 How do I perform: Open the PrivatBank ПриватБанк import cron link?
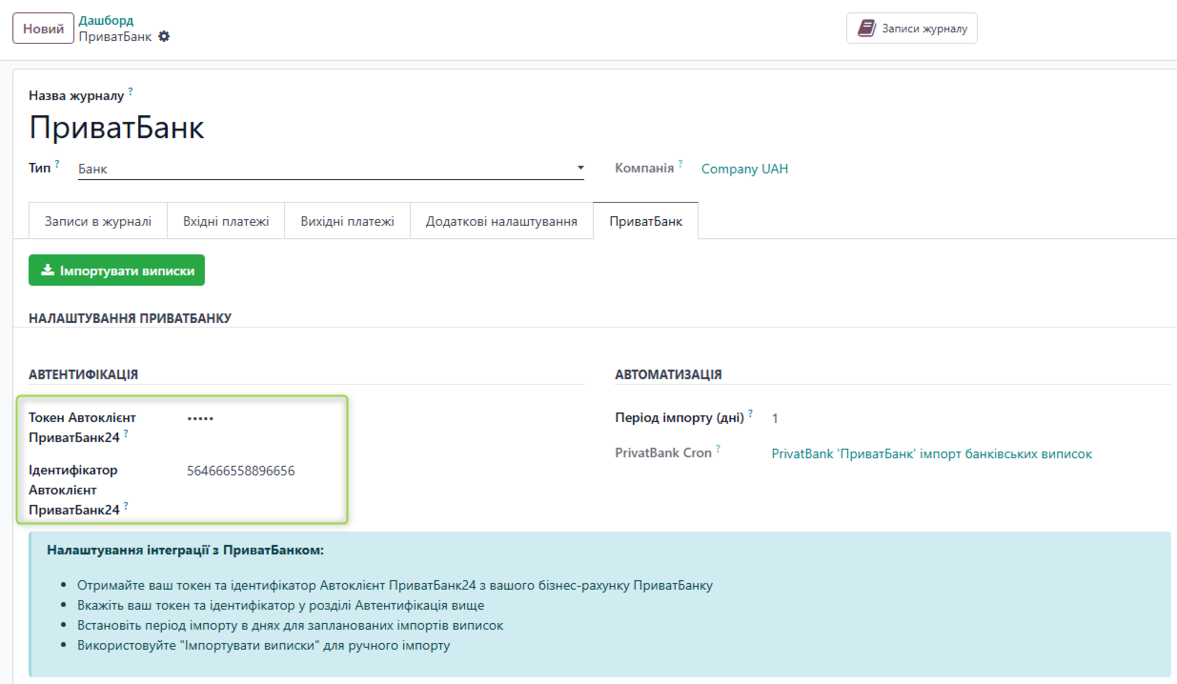934,452
